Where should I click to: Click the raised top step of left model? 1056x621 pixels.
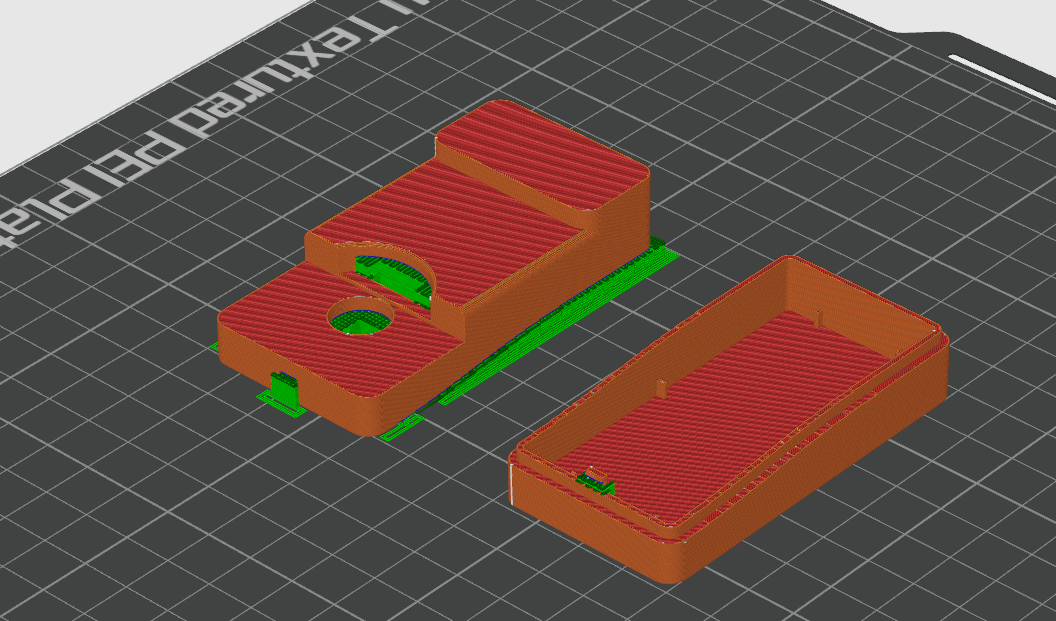(x=545, y=160)
